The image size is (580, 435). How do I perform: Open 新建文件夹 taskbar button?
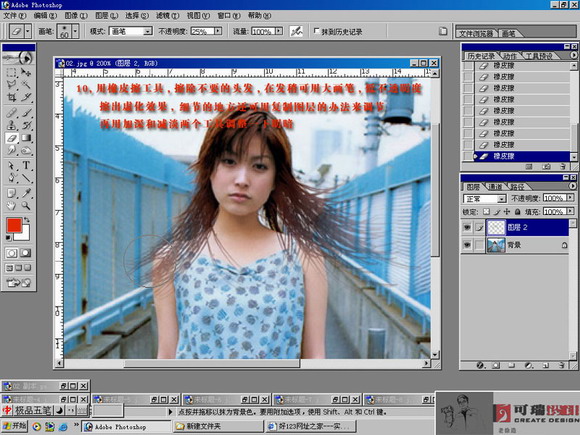pyautogui.click(x=219, y=426)
